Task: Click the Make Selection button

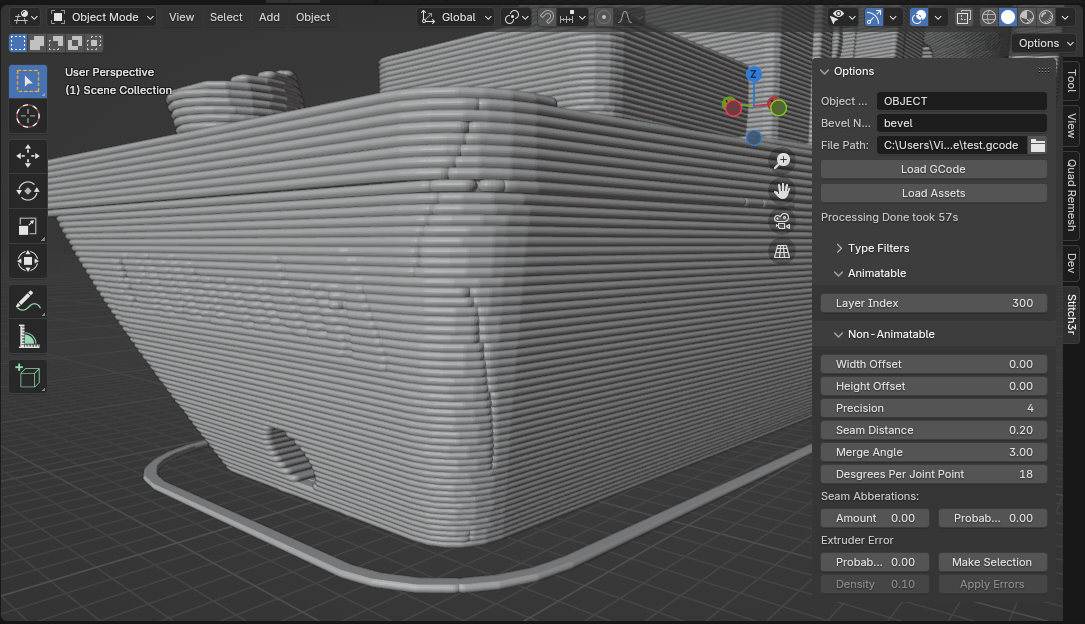Action: [x=992, y=562]
